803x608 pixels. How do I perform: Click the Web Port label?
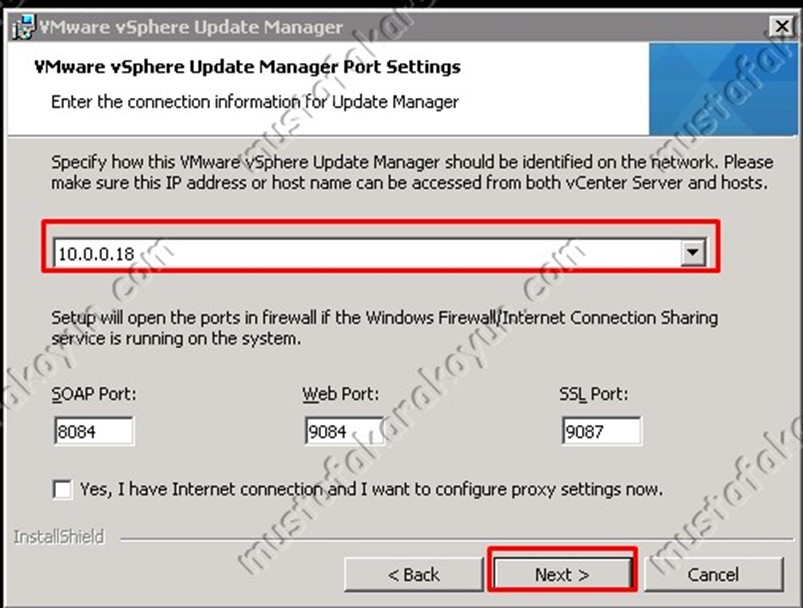[x=341, y=394]
